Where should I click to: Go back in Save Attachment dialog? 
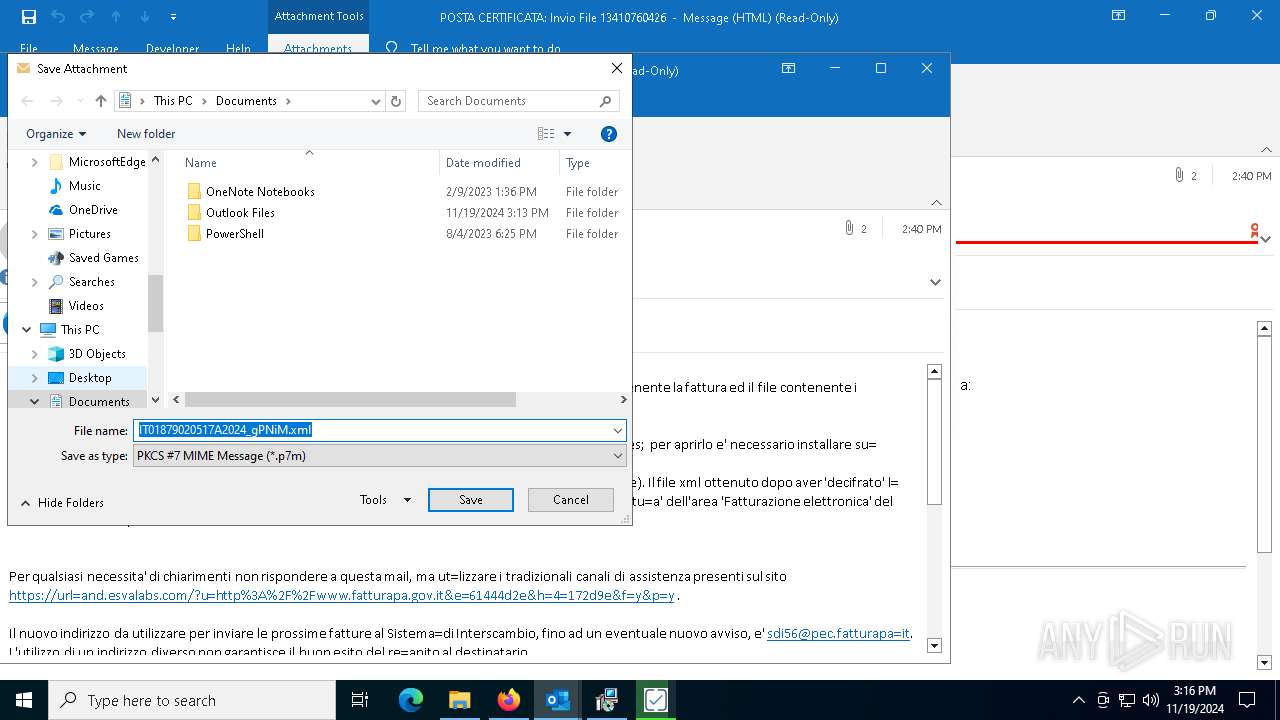28,101
